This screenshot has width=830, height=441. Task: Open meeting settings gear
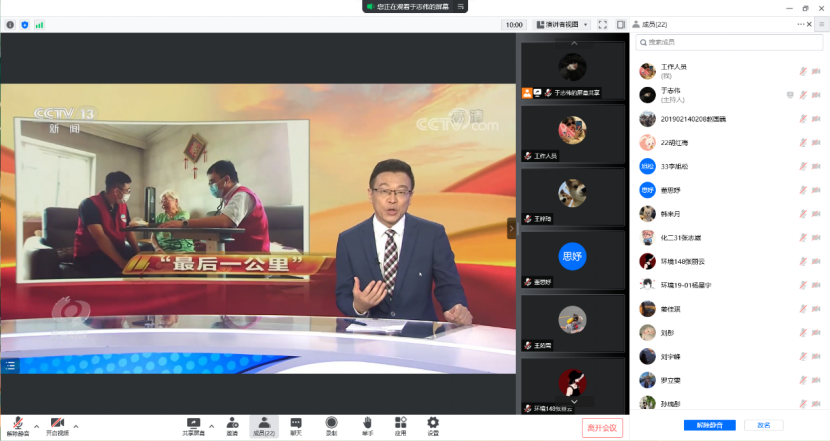433,425
